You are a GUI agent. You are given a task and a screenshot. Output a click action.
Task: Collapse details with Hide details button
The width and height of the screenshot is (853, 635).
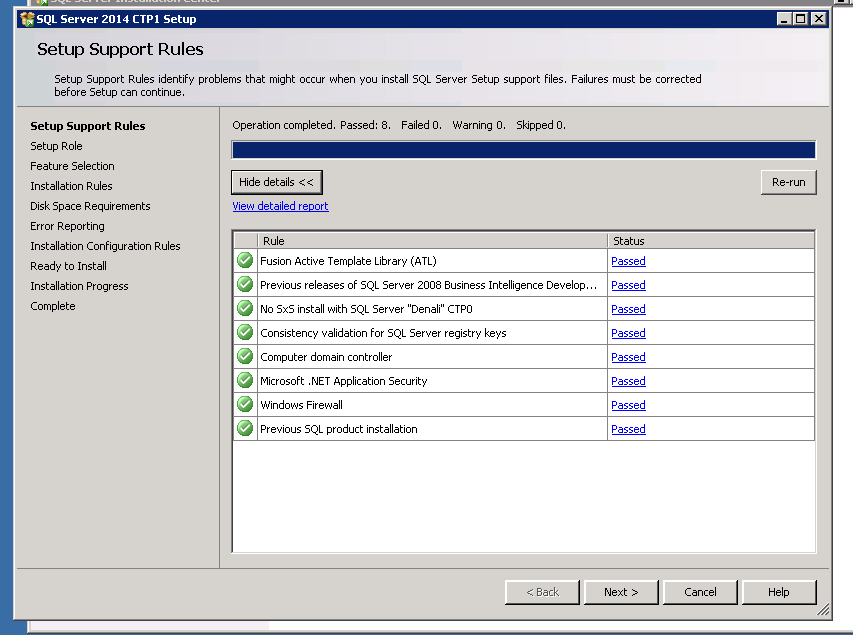click(x=276, y=182)
